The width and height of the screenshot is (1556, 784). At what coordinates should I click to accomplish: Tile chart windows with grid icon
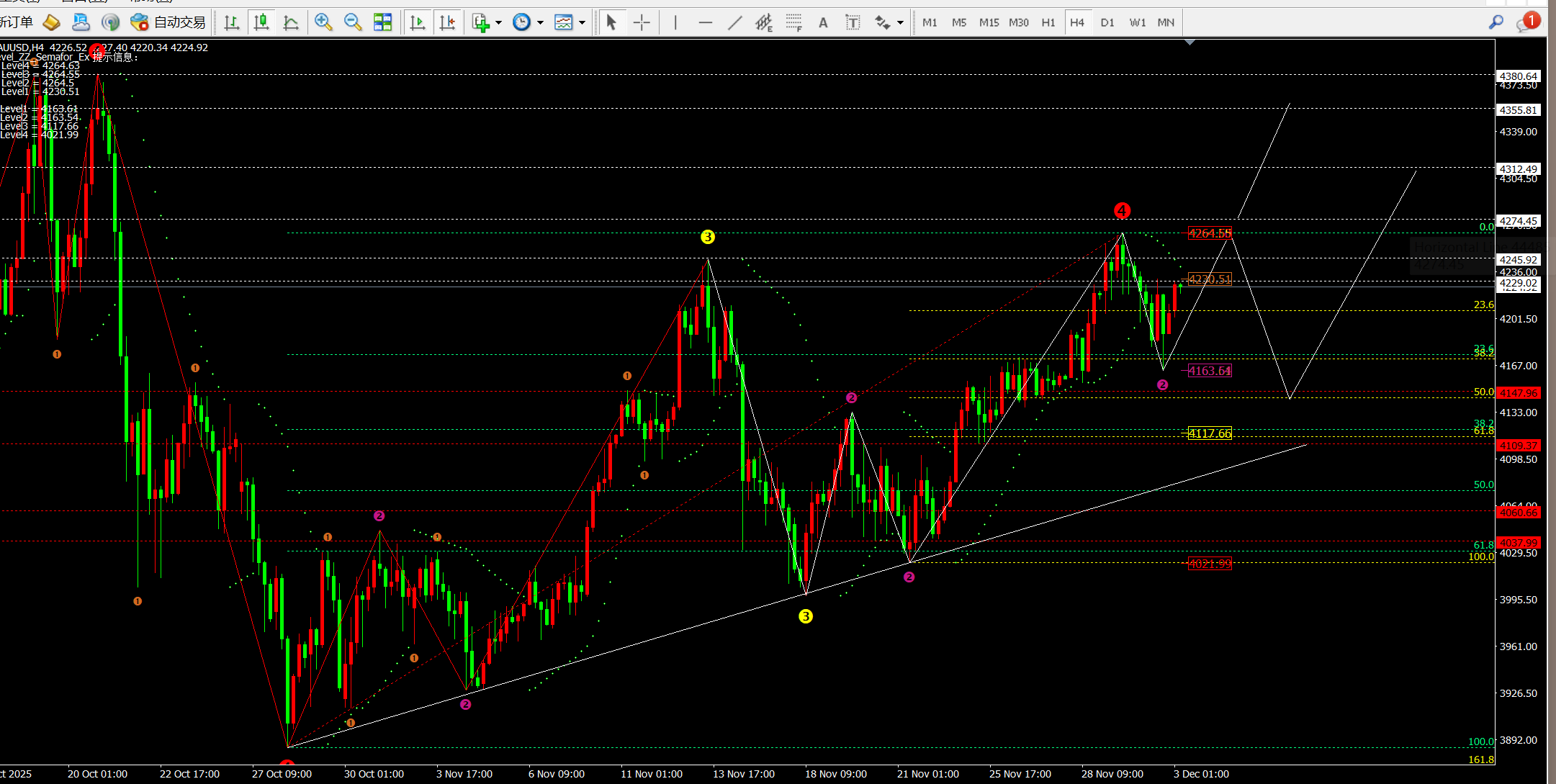click(x=382, y=22)
